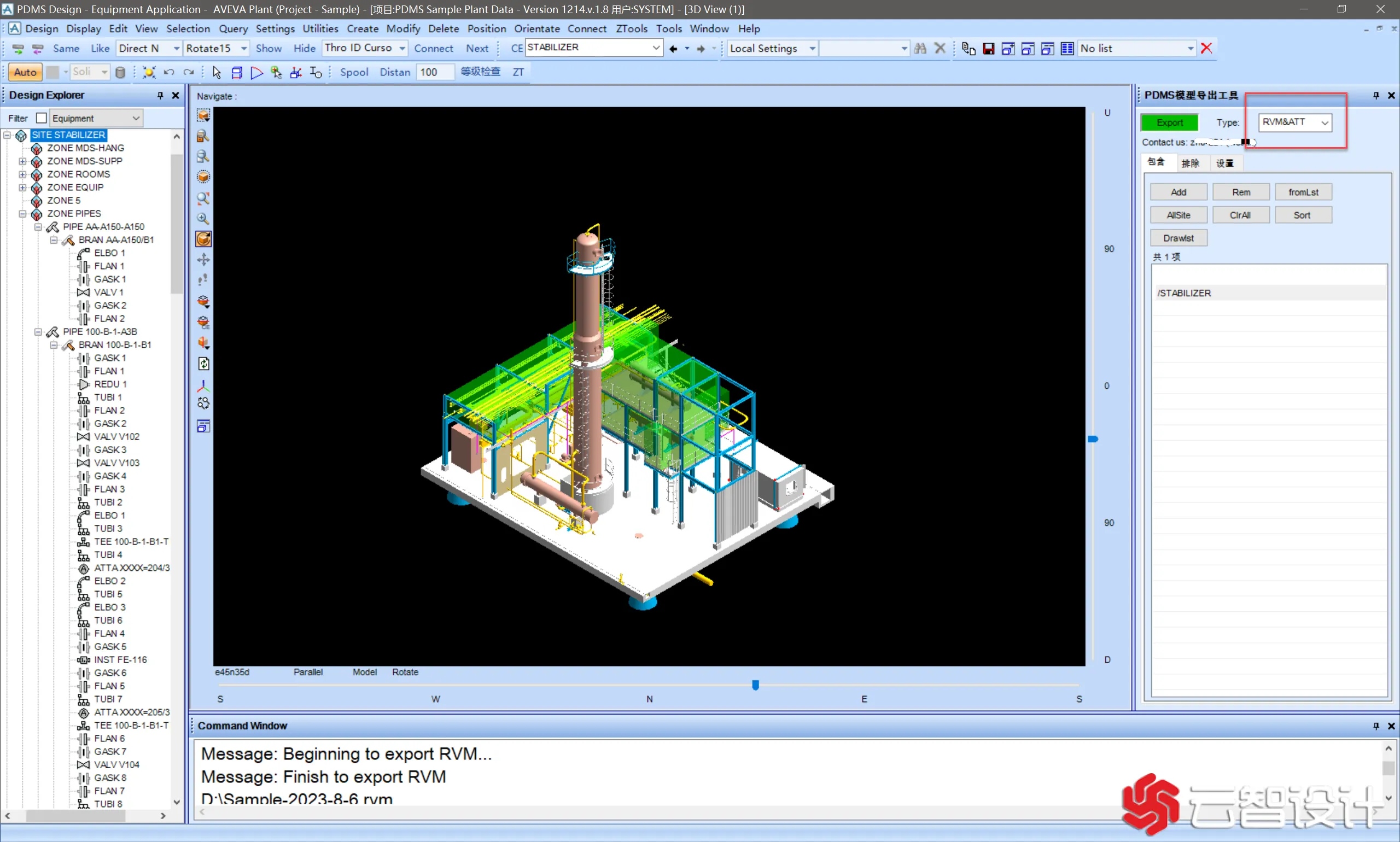Open the ZTools menu
This screenshot has width=1400, height=842.
coord(631,28)
